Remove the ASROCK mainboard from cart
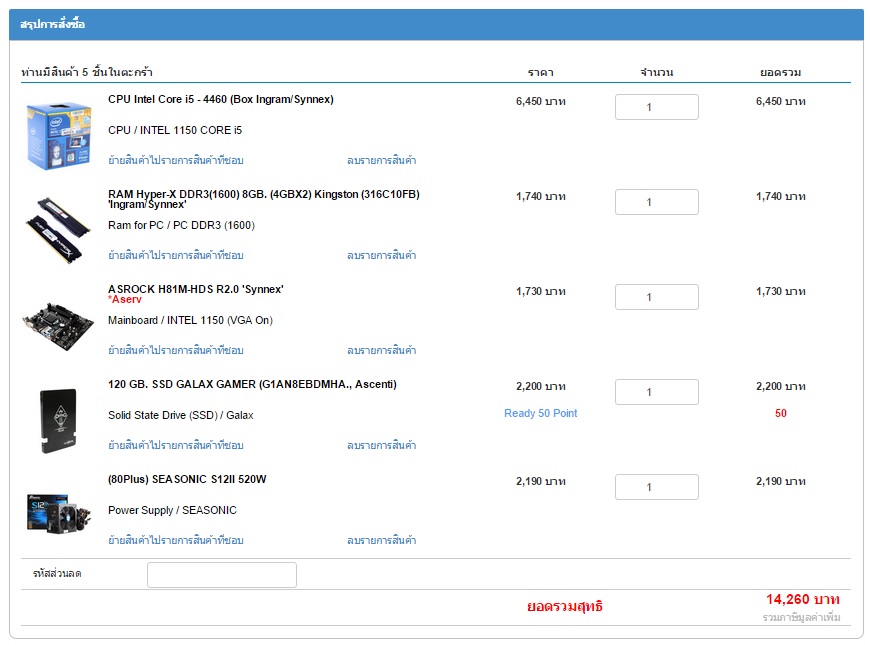 pos(382,350)
